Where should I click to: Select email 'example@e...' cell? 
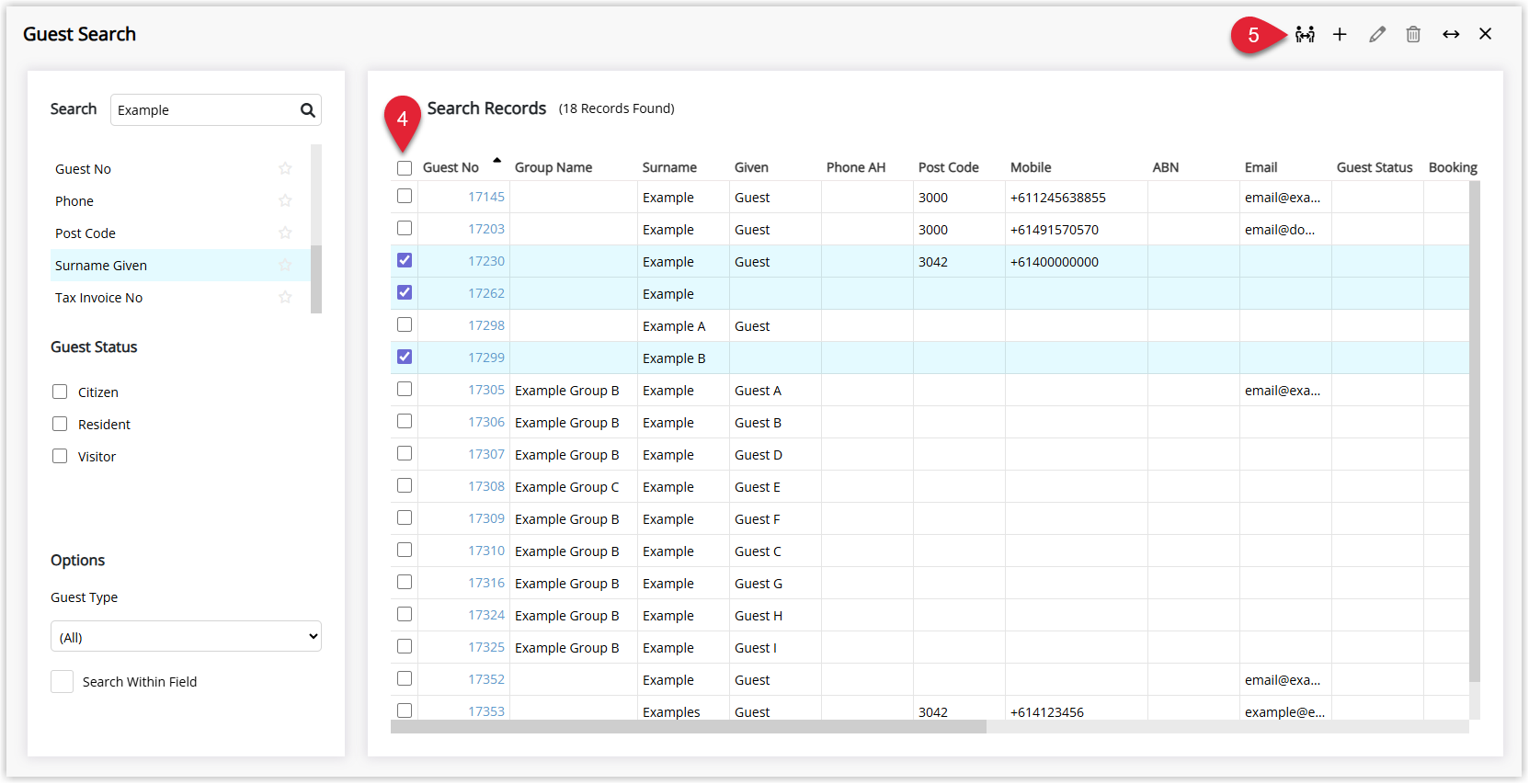coord(1285,712)
